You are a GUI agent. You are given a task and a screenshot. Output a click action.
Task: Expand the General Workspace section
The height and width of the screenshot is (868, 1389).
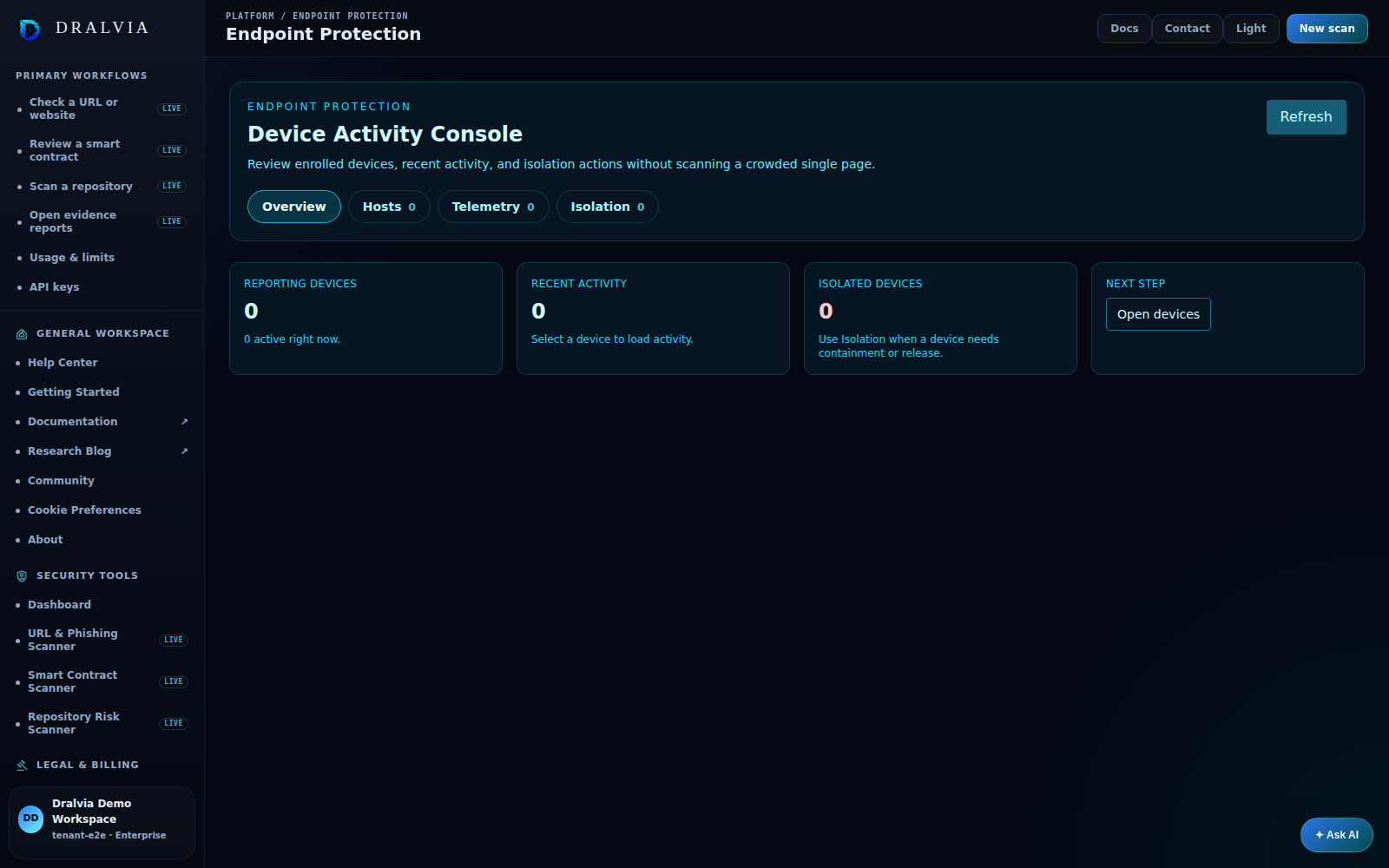(102, 334)
